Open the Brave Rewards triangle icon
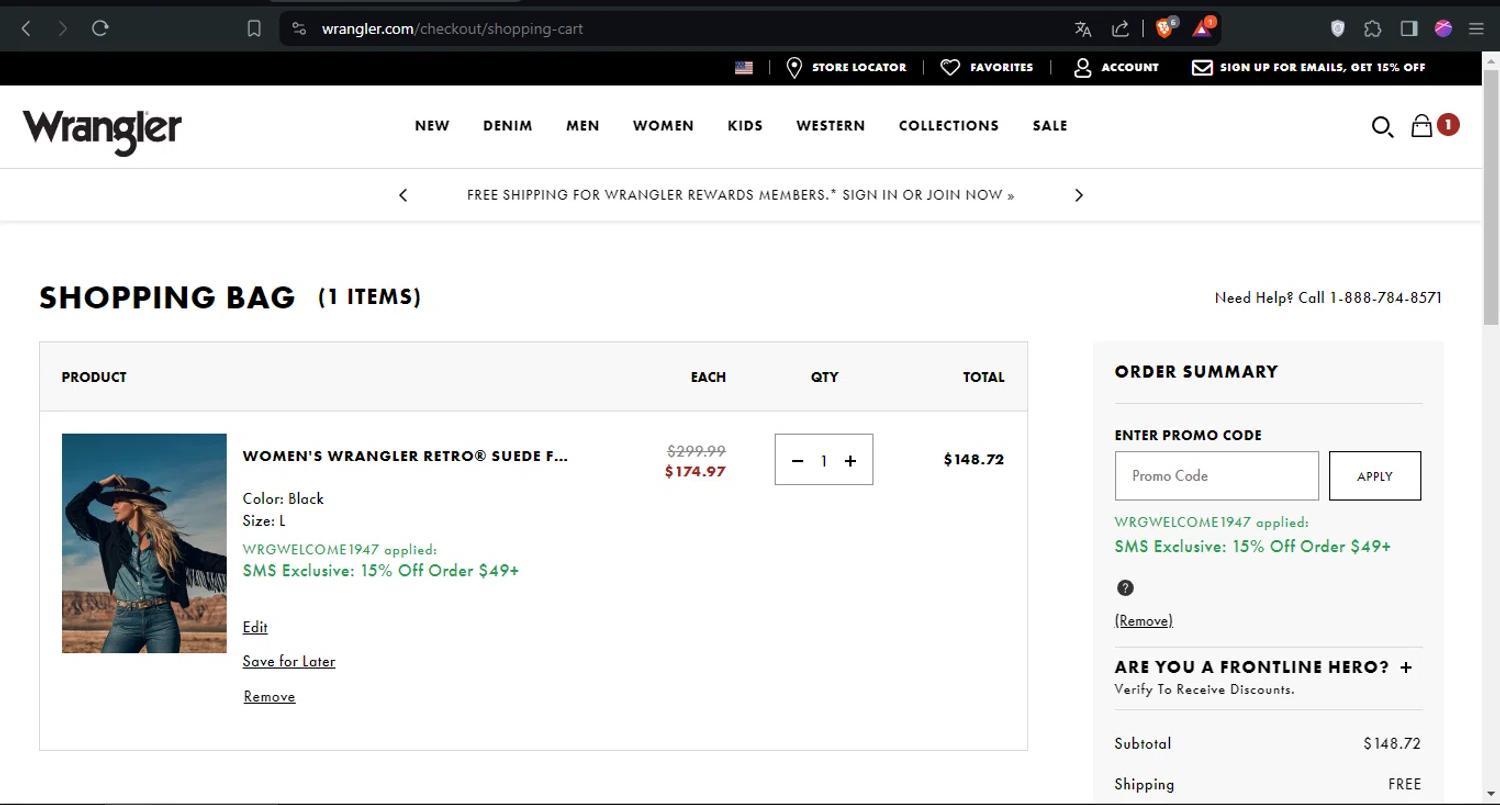The image size is (1500, 805). click(1203, 27)
